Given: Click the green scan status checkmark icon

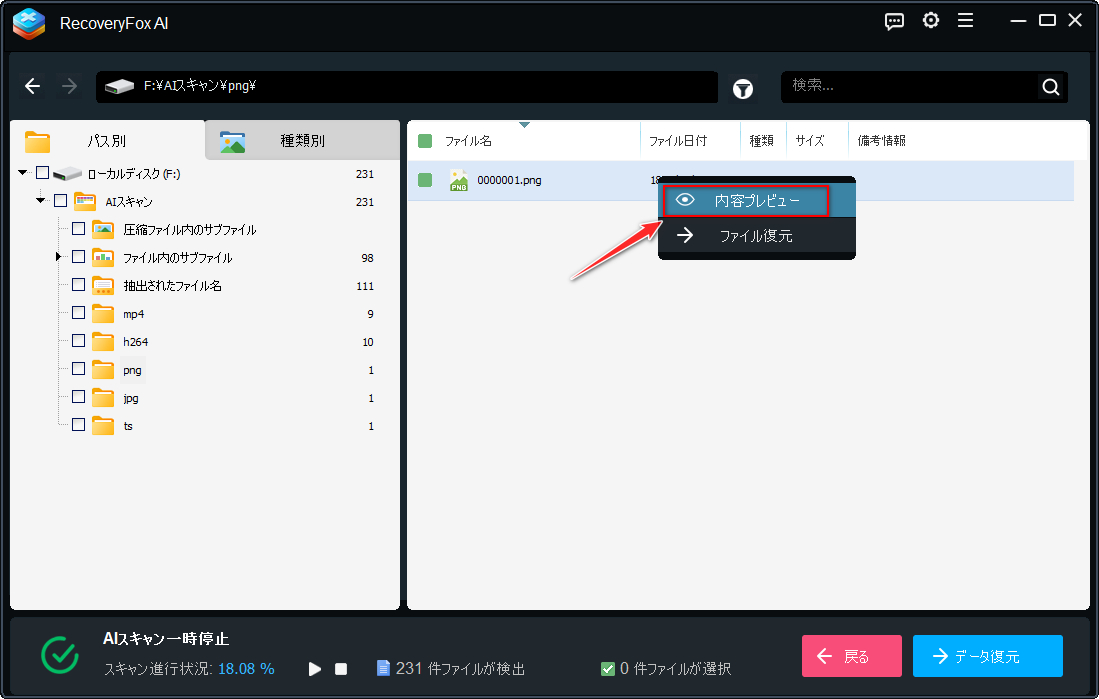Looking at the screenshot, I should (x=60, y=655).
